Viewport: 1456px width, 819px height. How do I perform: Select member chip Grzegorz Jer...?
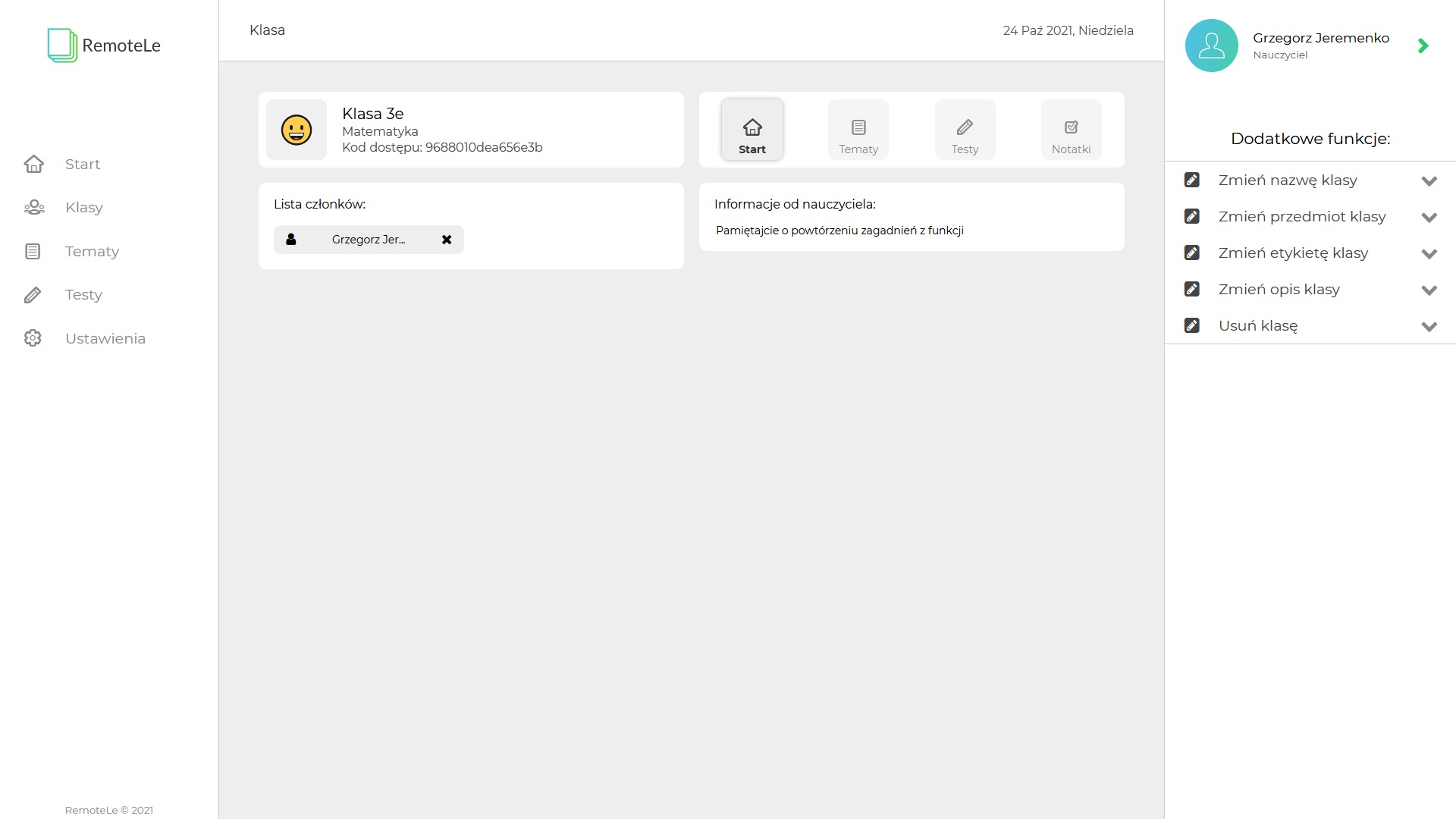[368, 240]
